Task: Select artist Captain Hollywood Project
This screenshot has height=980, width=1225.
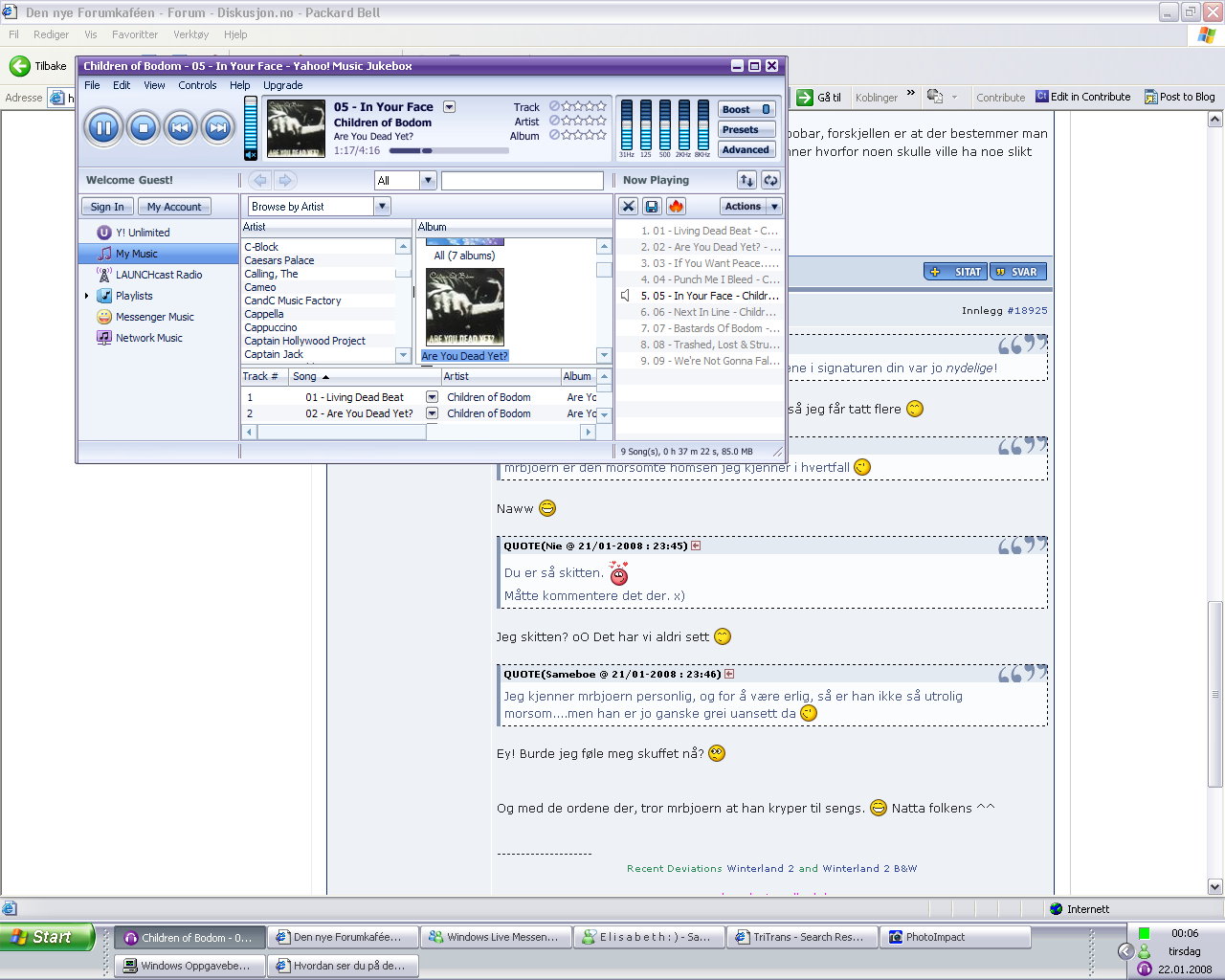Action: coord(304,341)
